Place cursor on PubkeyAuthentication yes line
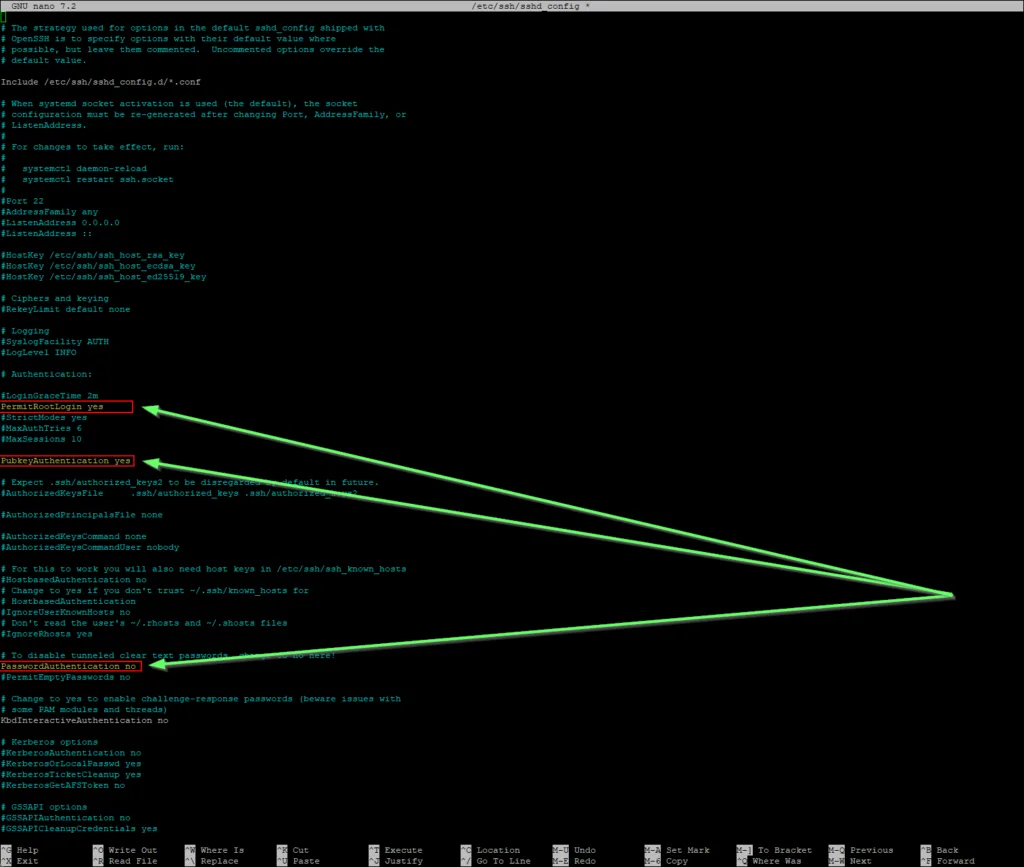 66,461
